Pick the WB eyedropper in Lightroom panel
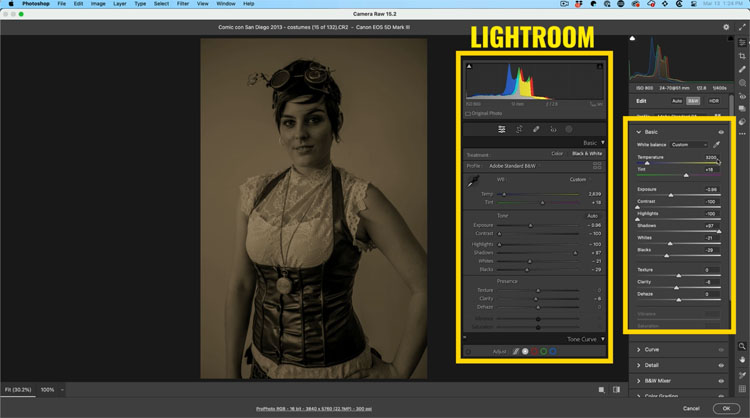Image resolution: width=750 pixels, height=418 pixels. (x=473, y=181)
